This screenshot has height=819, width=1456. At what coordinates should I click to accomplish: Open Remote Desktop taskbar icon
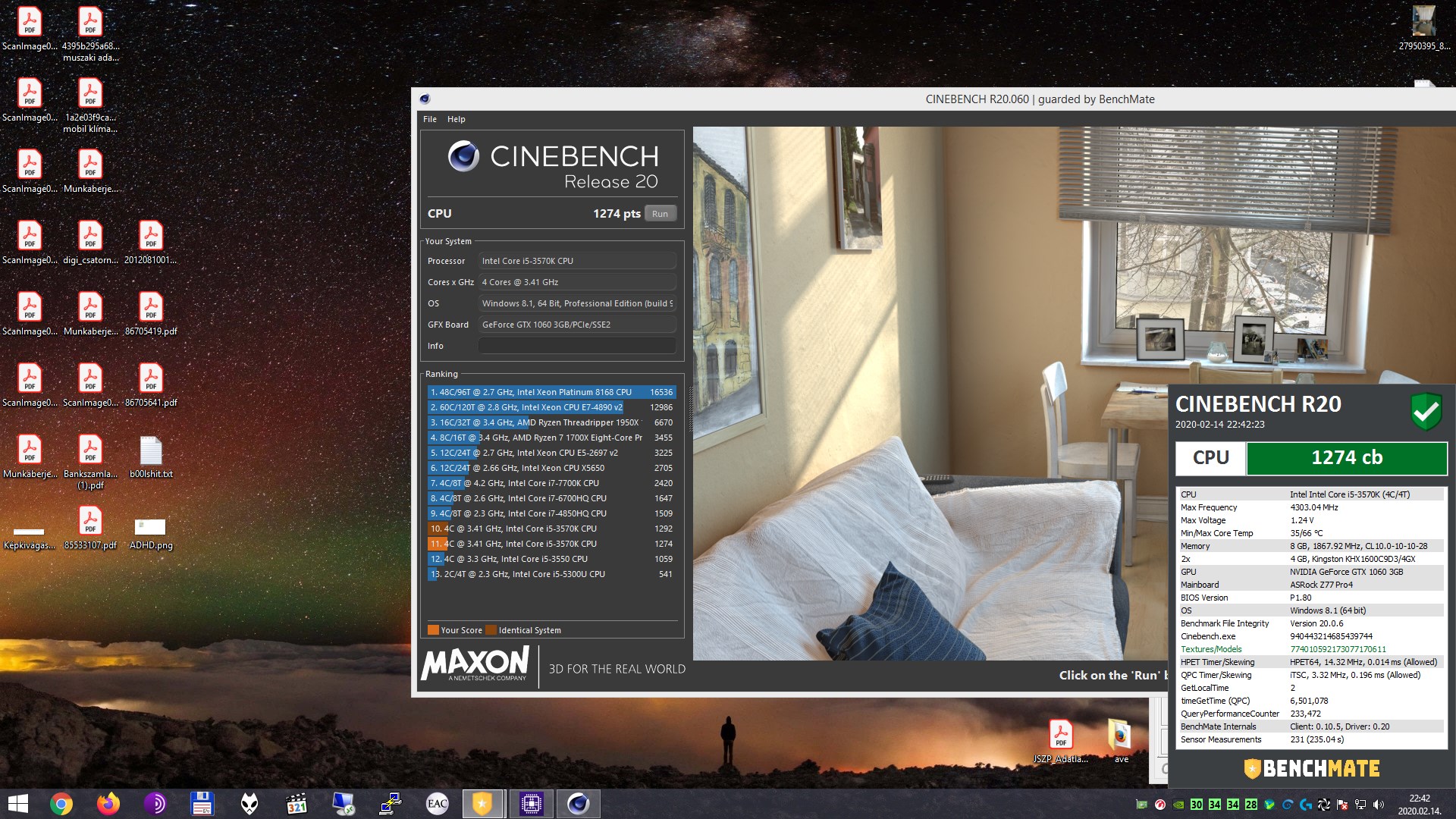[344, 804]
